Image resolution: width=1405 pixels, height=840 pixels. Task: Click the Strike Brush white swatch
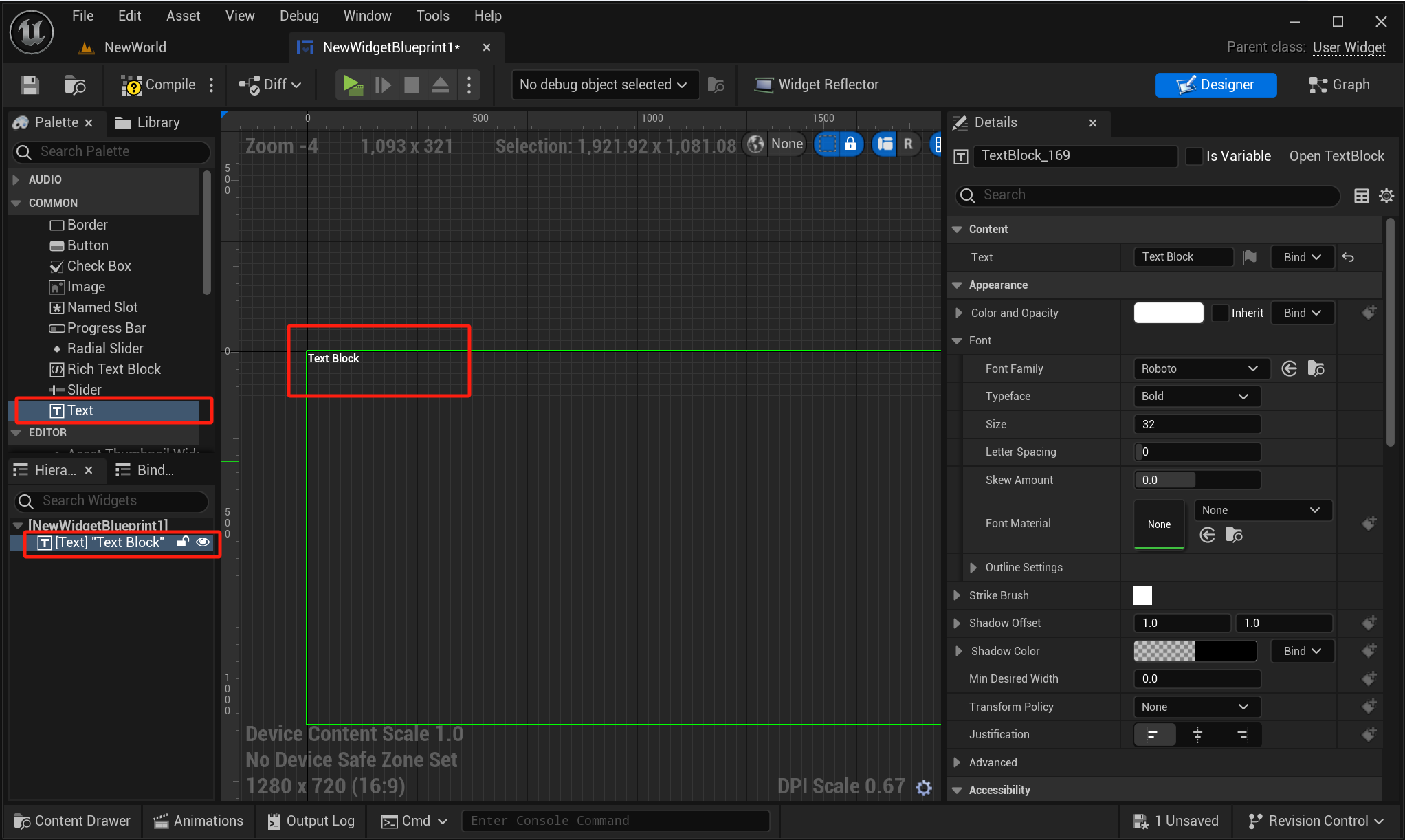pyautogui.click(x=1142, y=595)
